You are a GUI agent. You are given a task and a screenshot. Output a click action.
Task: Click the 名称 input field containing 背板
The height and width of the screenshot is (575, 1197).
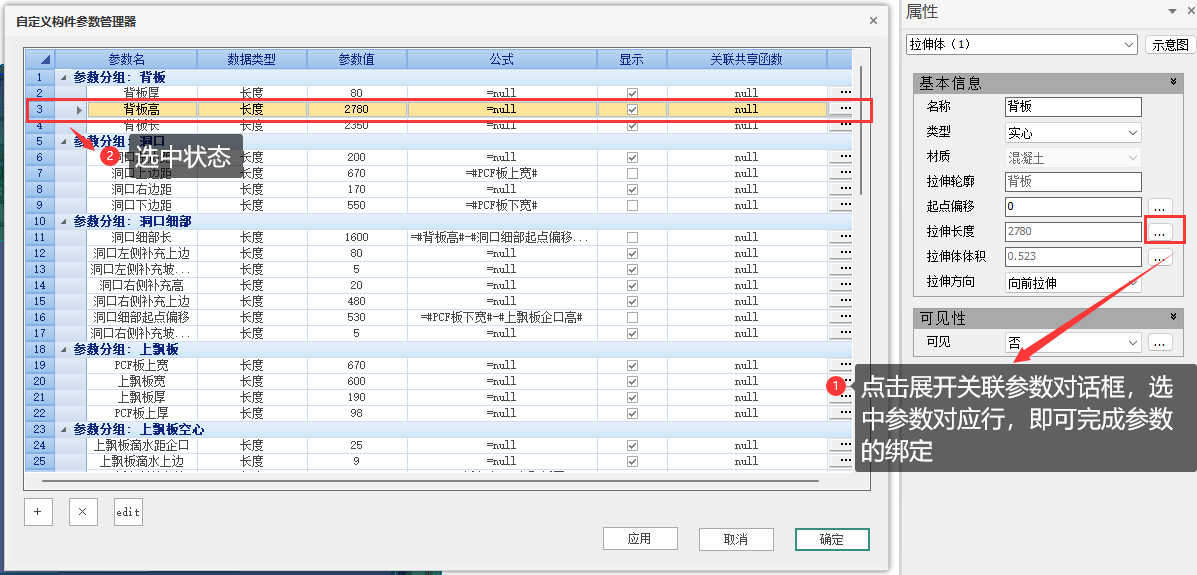coord(1072,107)
